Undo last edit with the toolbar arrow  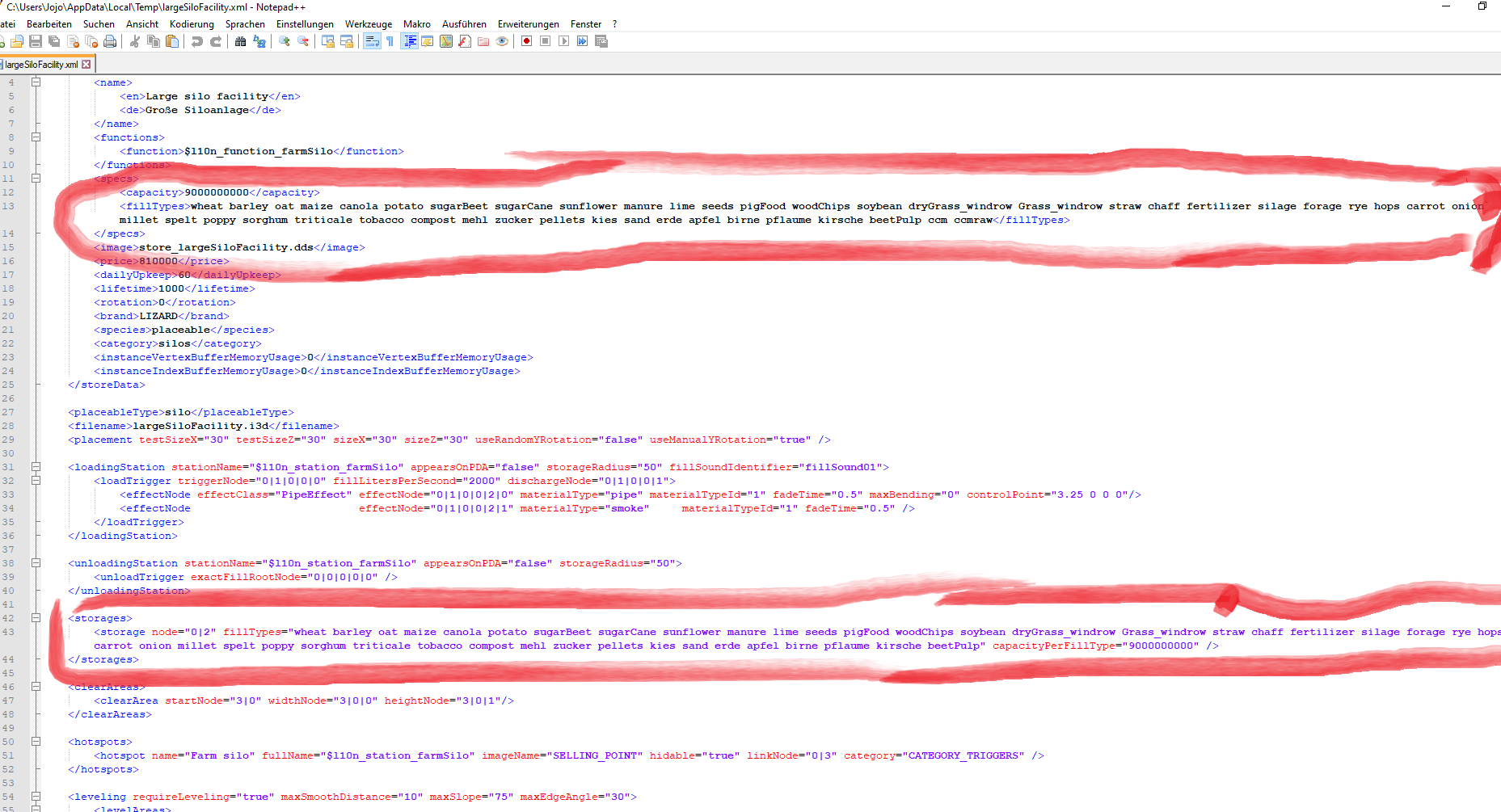(x=196, y=41)
